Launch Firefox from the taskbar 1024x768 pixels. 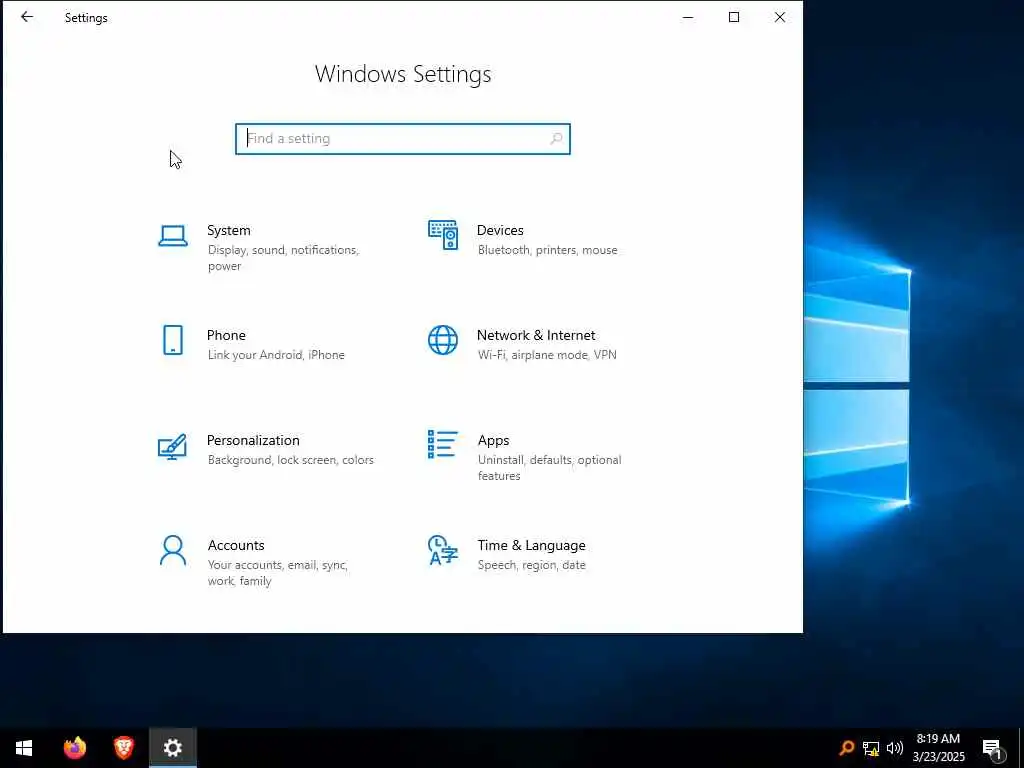(74, 748)
